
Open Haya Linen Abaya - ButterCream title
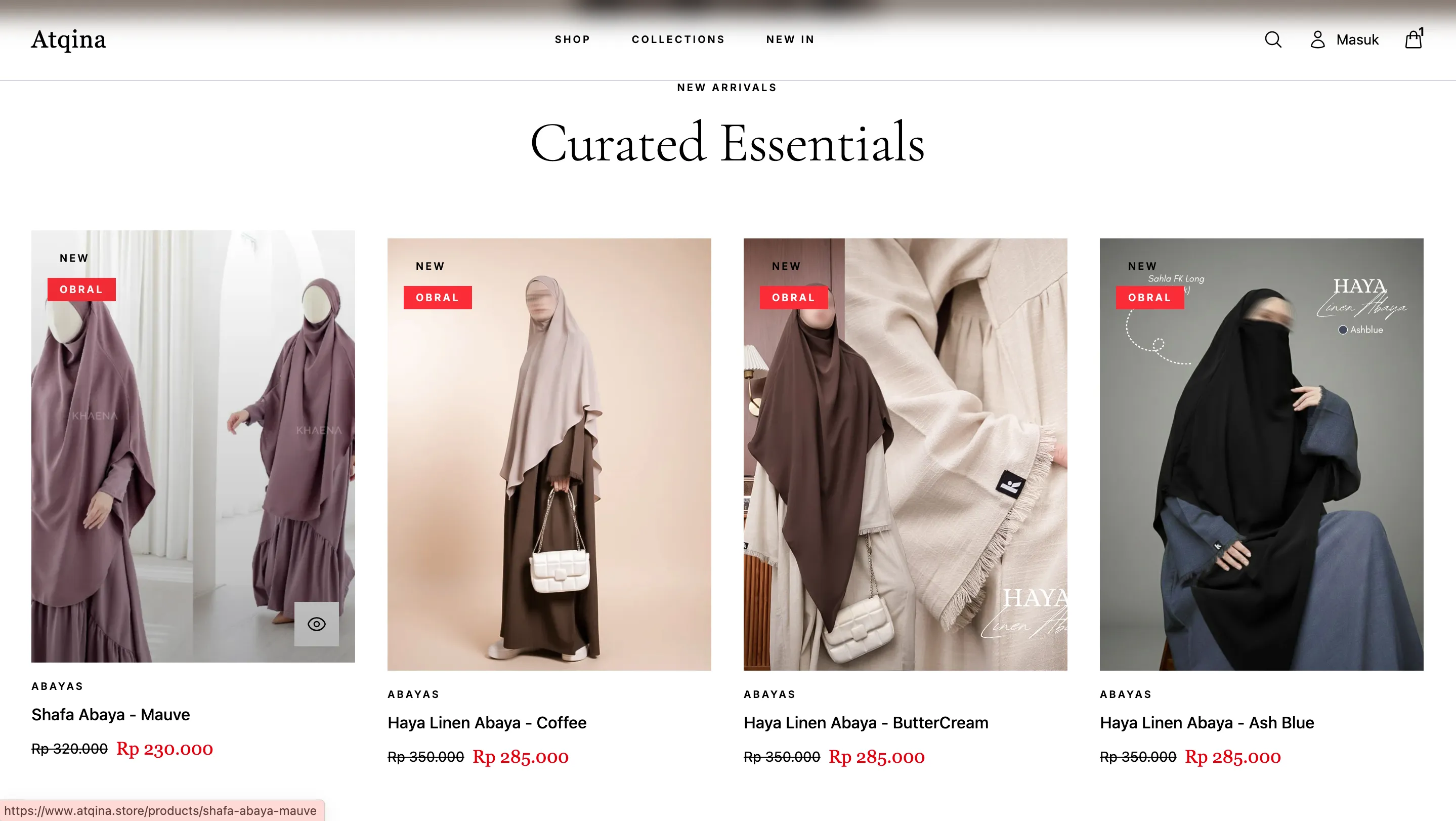(x=866, y=723)
